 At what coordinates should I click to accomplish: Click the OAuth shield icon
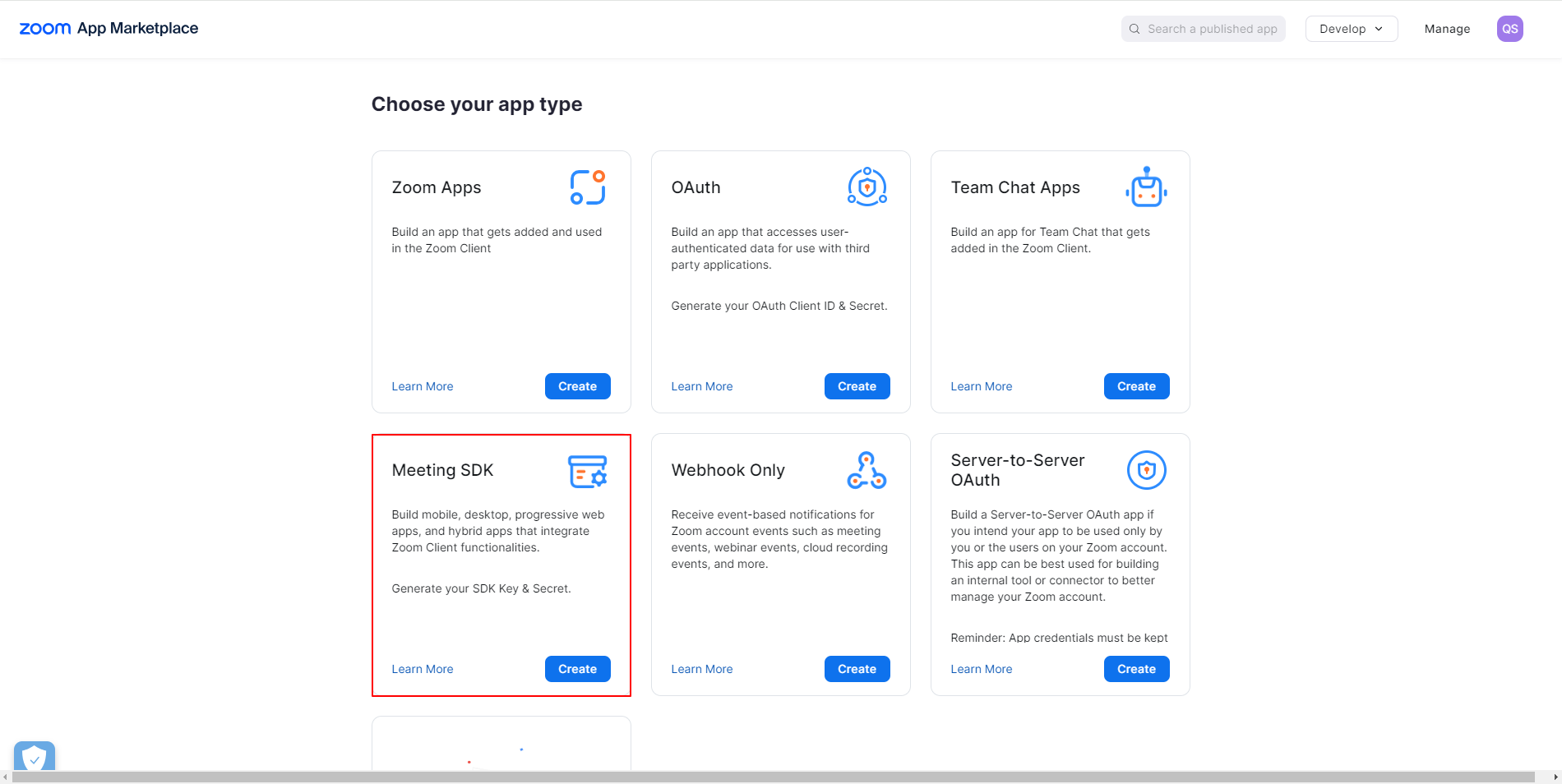pos(866,187)
